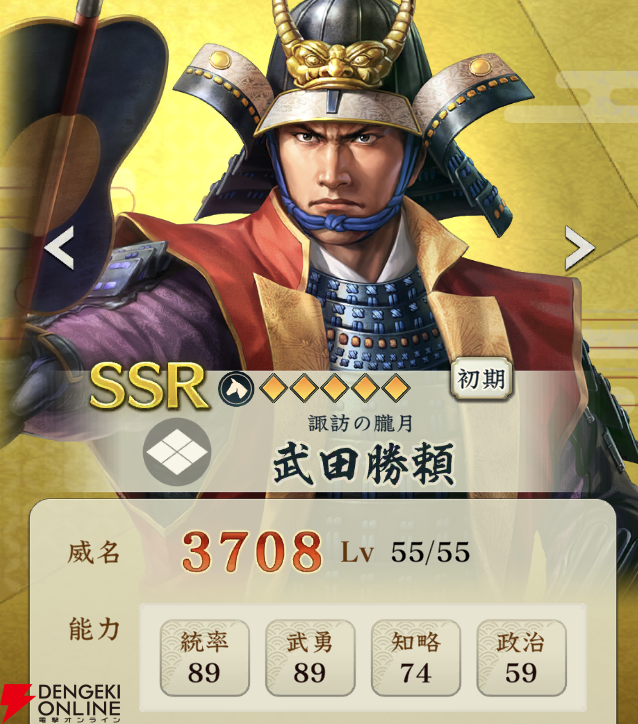Tap the 能力 abilities label
Image resolution: width=638 pixels, height=724 pixels.
[94, 629]
